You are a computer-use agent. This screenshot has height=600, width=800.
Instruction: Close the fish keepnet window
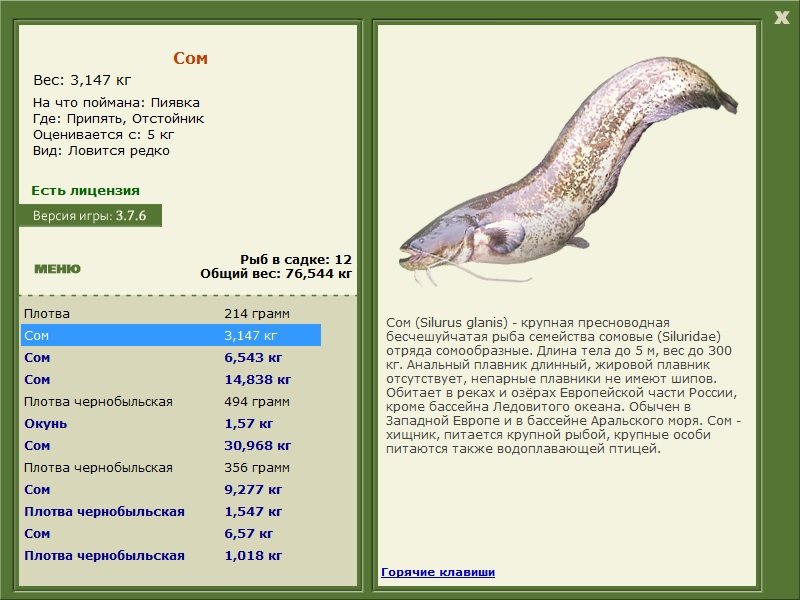pyautogui.click(x=781, y=17)
